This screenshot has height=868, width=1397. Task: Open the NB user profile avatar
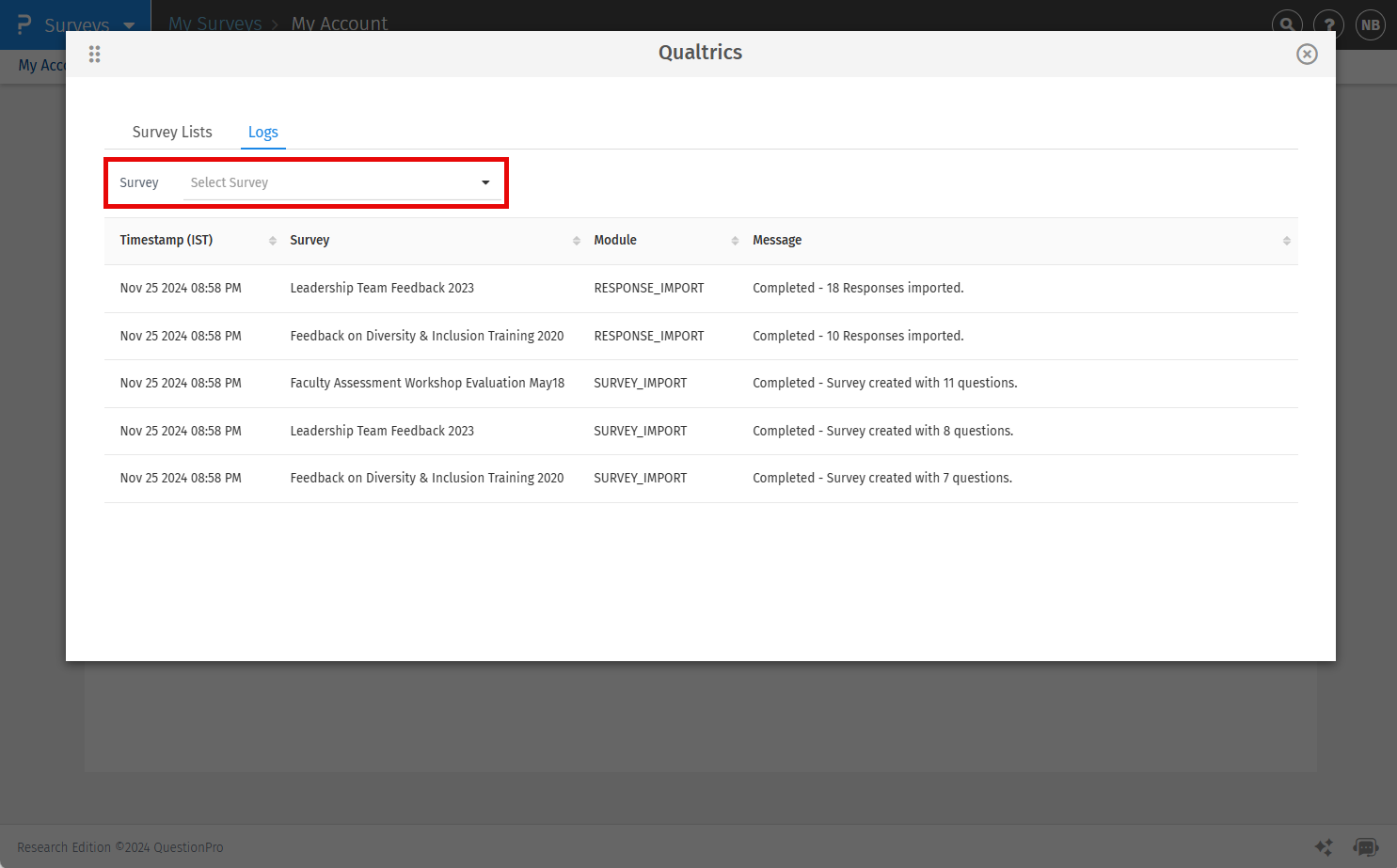(x=1371, y=24)
